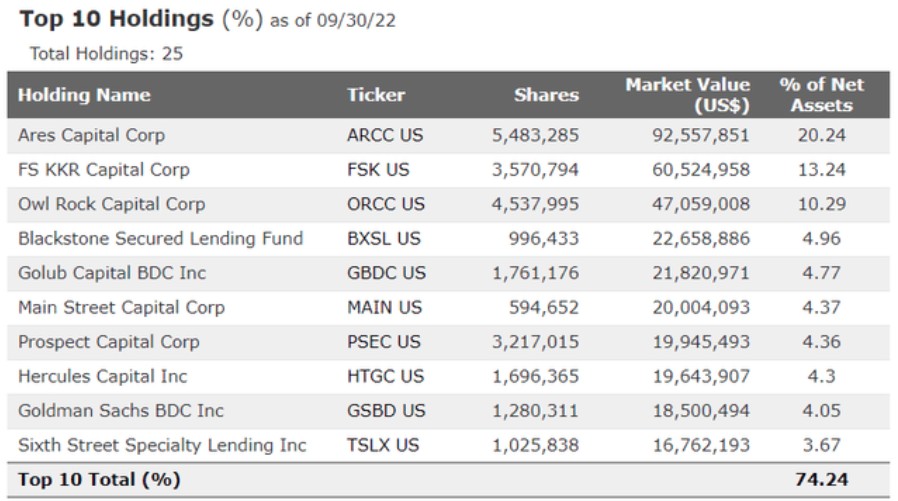Click Owl Rock Capital Corp
Viewport: 898px width, 501px height.
tap(111, 204)
